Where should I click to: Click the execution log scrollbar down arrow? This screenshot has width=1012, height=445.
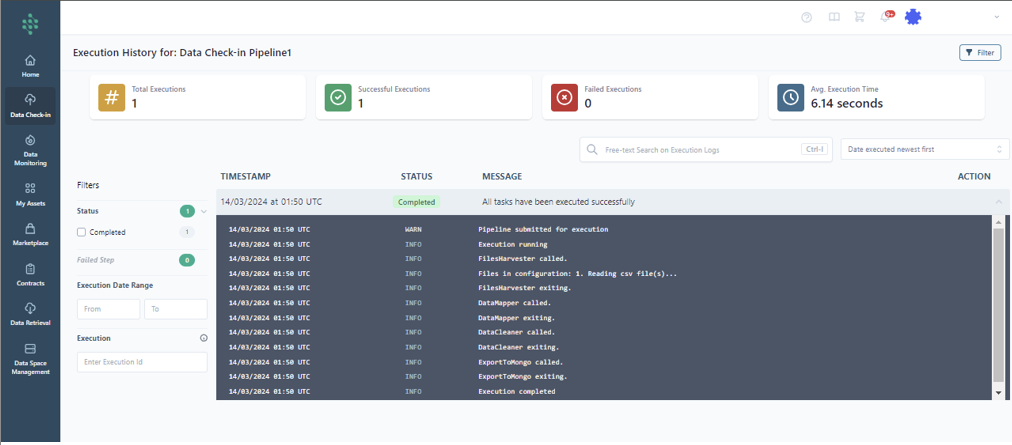tap(997, 393)
